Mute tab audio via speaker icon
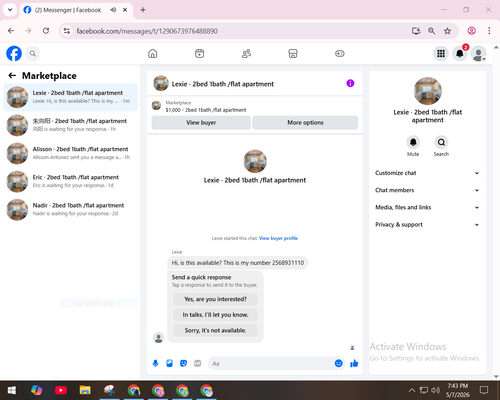500x400 pixels. pyautogui.click(x=113, y=10)
